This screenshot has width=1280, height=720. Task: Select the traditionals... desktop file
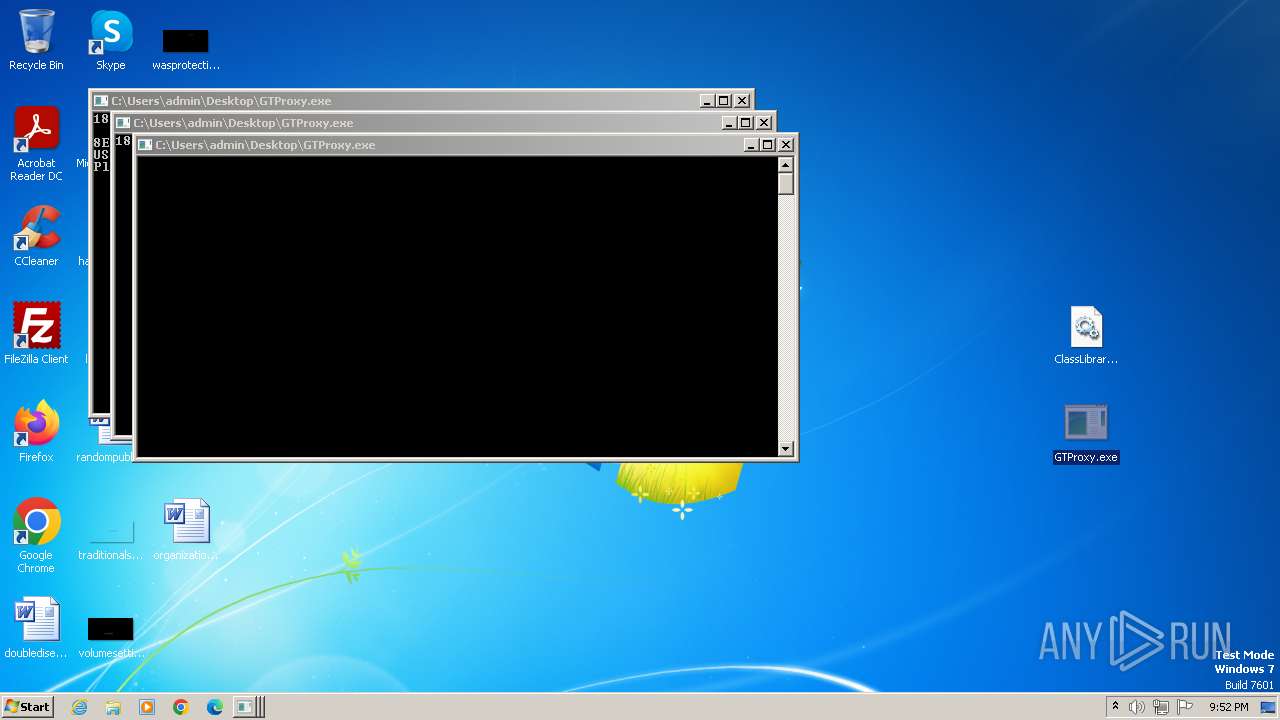[111, 538]
